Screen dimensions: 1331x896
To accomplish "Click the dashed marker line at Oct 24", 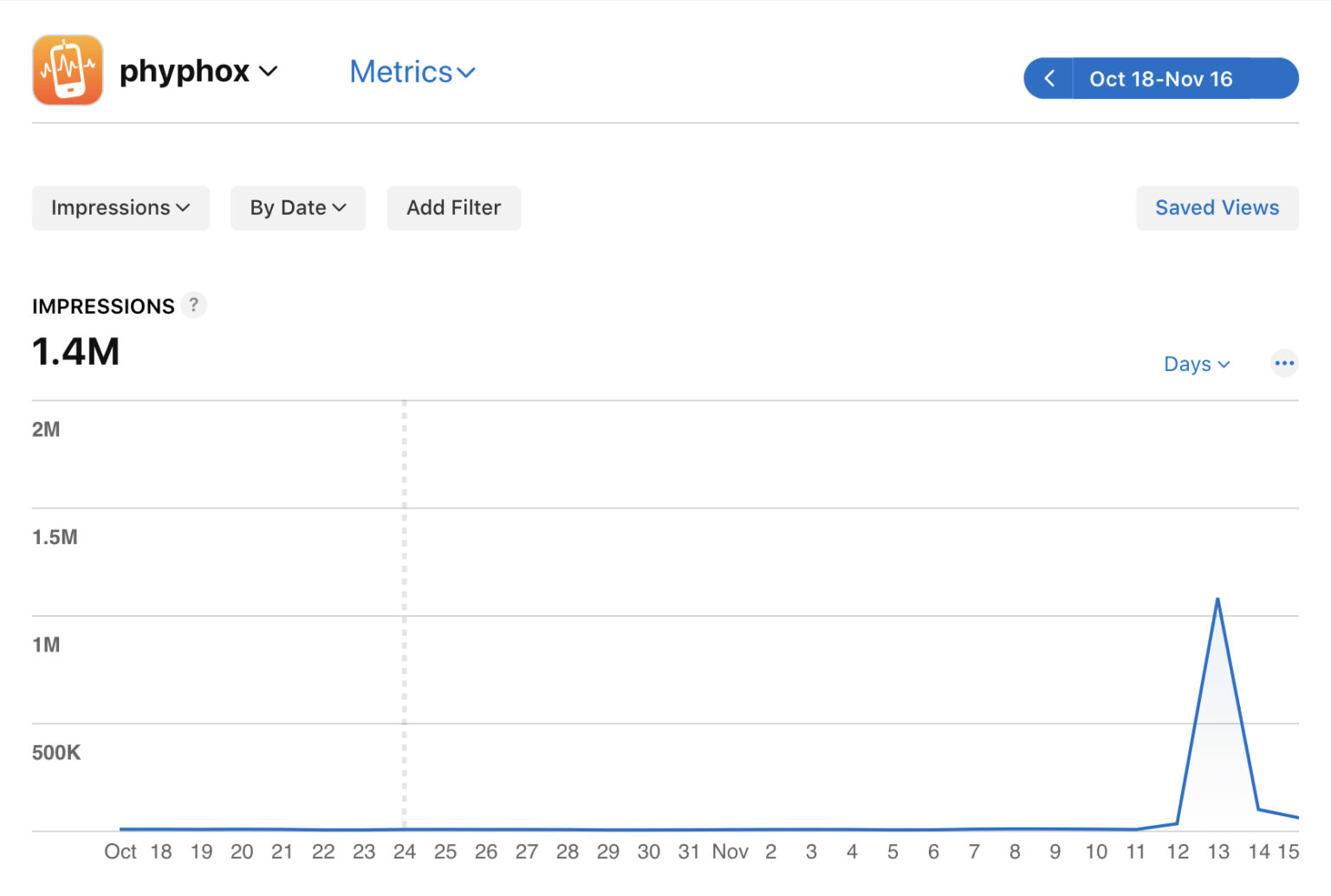I will pyautogui.click(x=405, y=607).
